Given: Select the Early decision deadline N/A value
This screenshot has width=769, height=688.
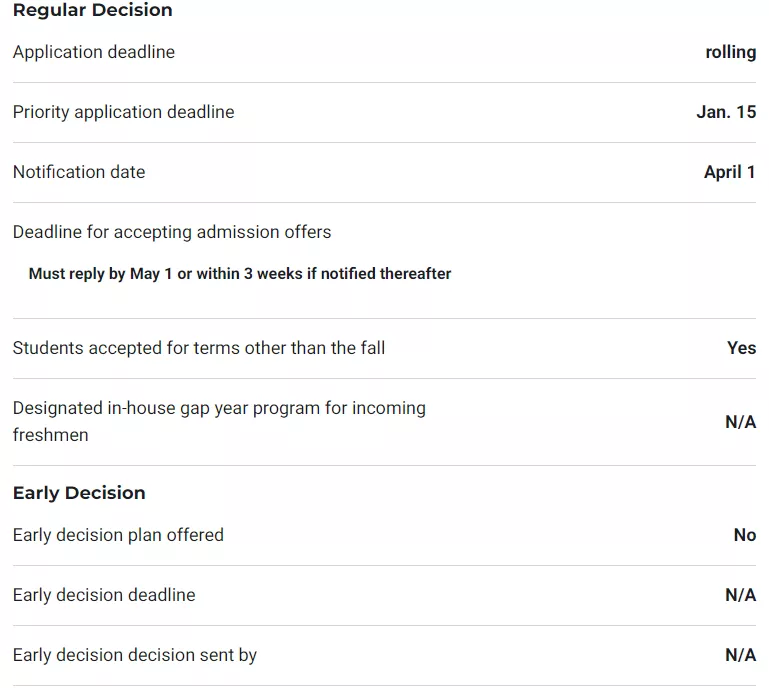Looking at the screenshot, I should pyautogui.click(x=740, y=595).
